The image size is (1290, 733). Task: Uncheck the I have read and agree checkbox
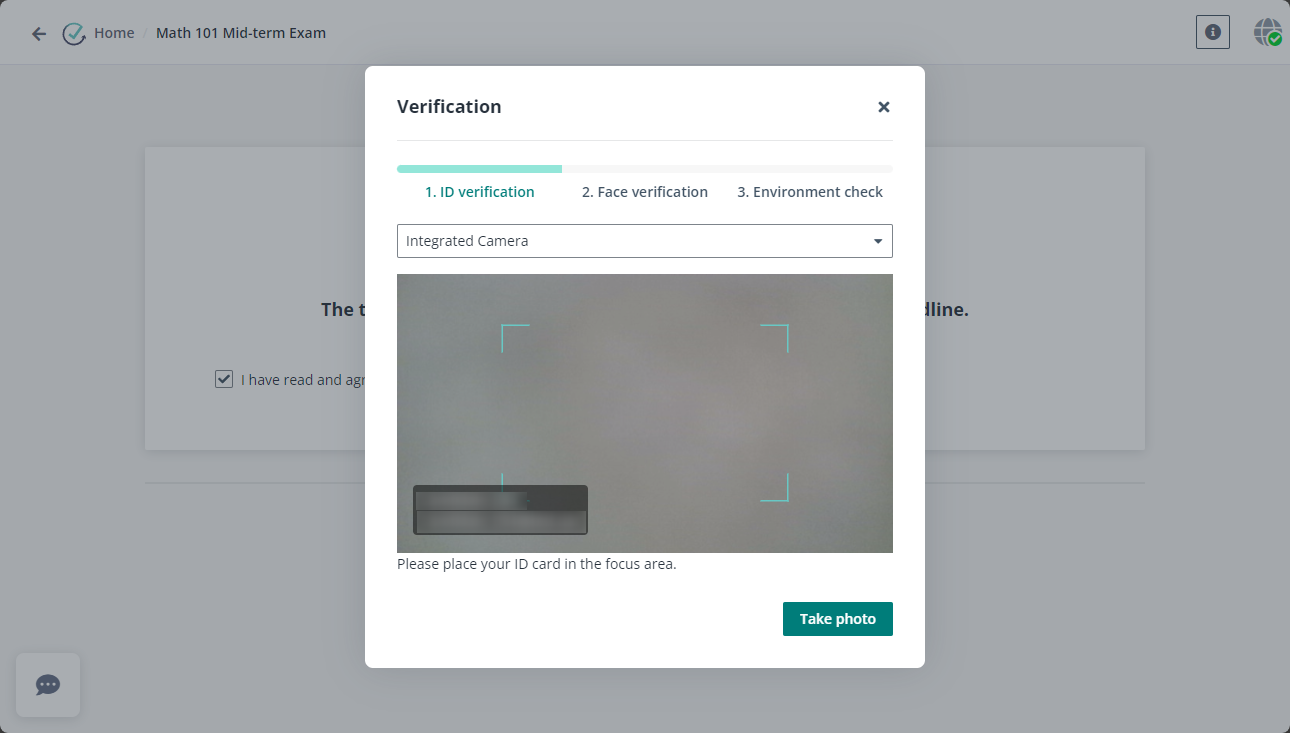click(223, 378)
